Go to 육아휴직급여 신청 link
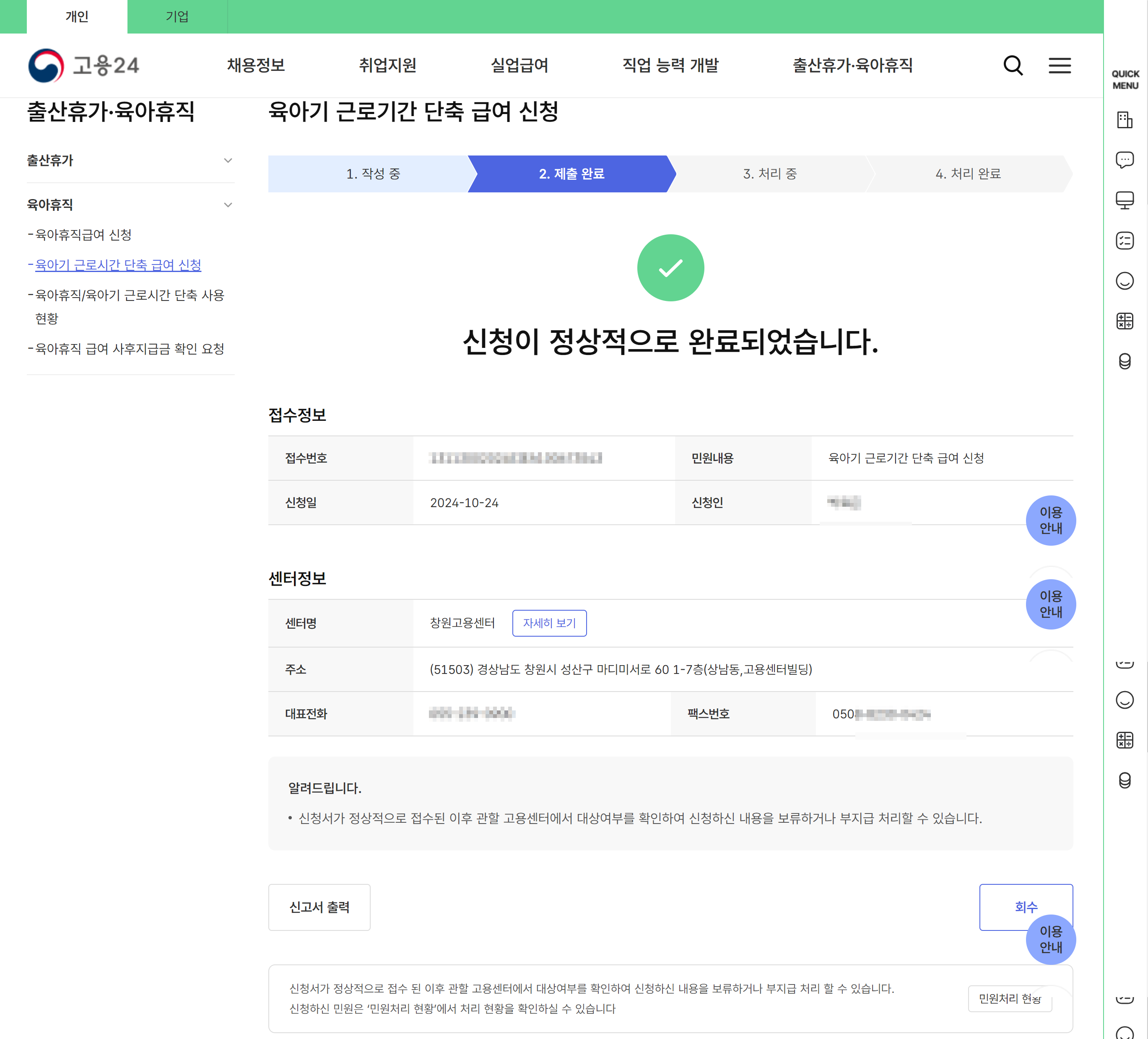 [83, 235]
